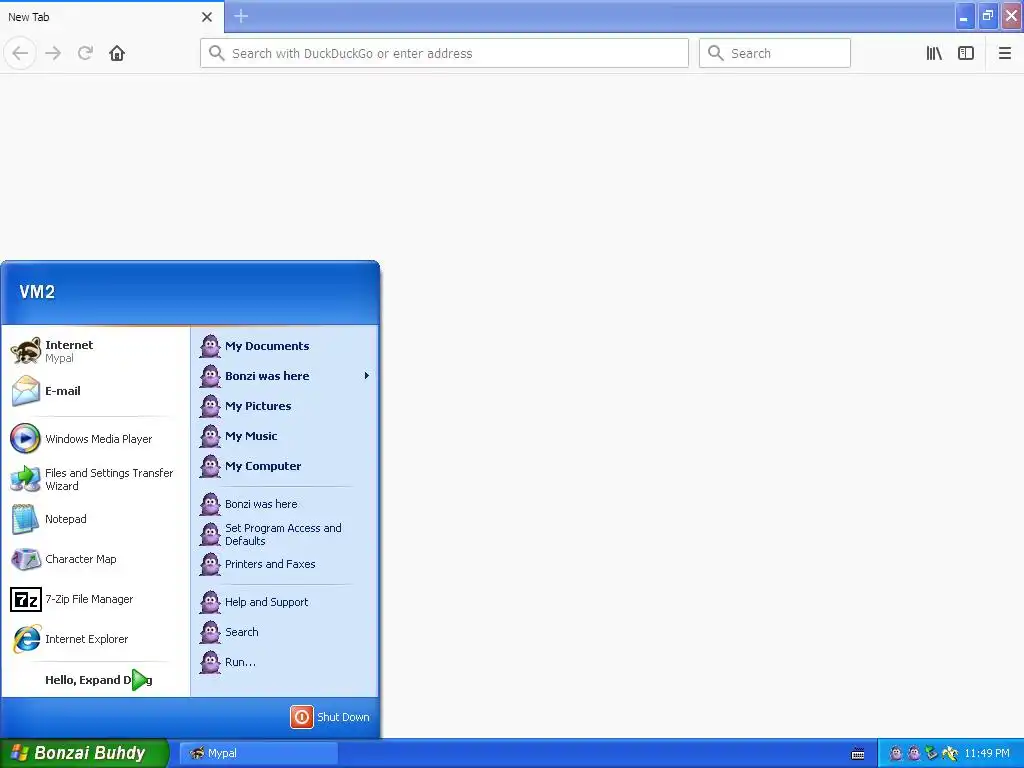Focus the browser Search box

coord(775,53)
